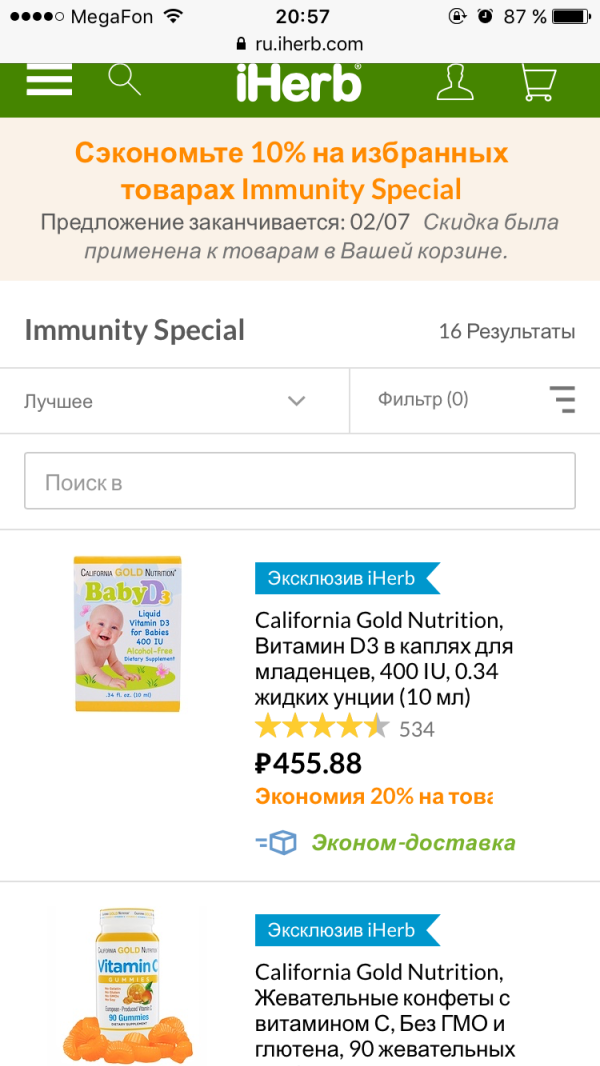Open the Baby D3 product image
Image resolution: width=600 pixels, height=1066 pixels.
[x=126, y=633]
